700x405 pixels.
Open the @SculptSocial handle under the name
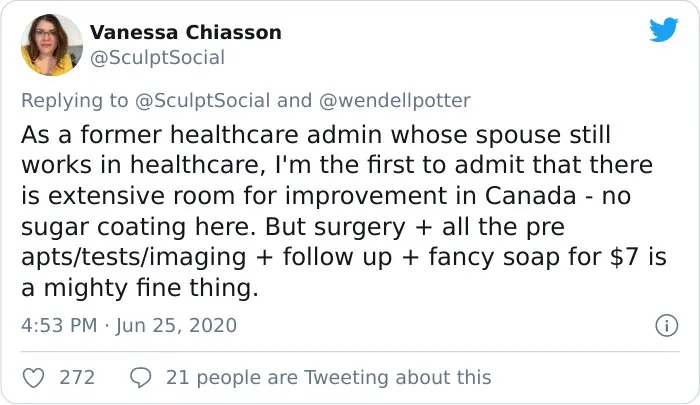[x=158, y=58]
